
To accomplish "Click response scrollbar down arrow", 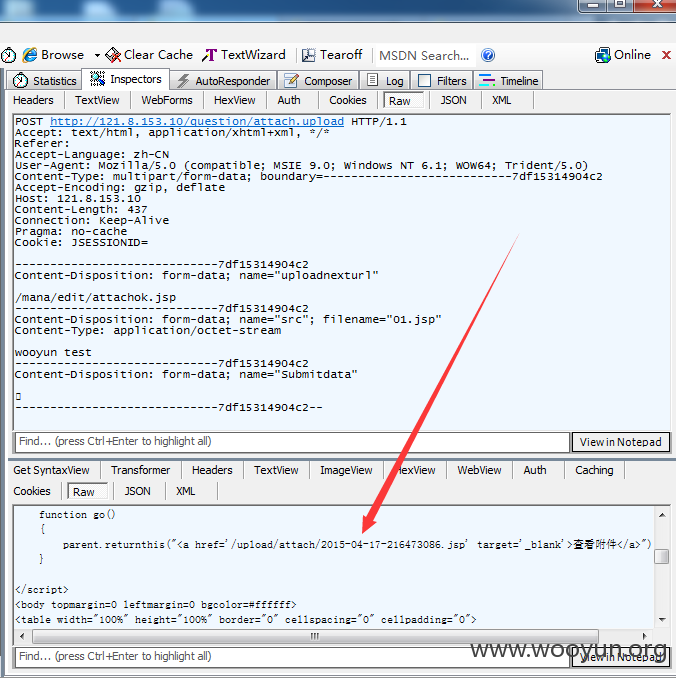I will pyautogui.click(x=662, y=620).
